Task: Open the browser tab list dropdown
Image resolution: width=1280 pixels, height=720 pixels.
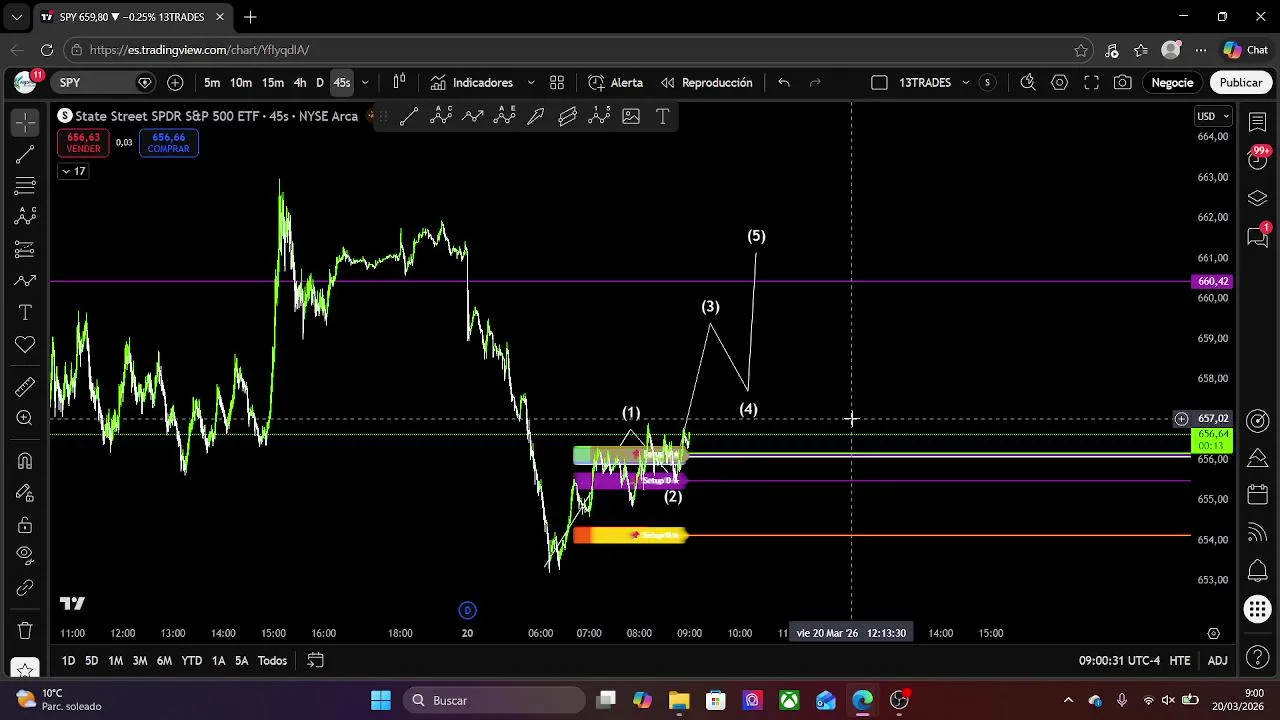Action: pos(16,17)
